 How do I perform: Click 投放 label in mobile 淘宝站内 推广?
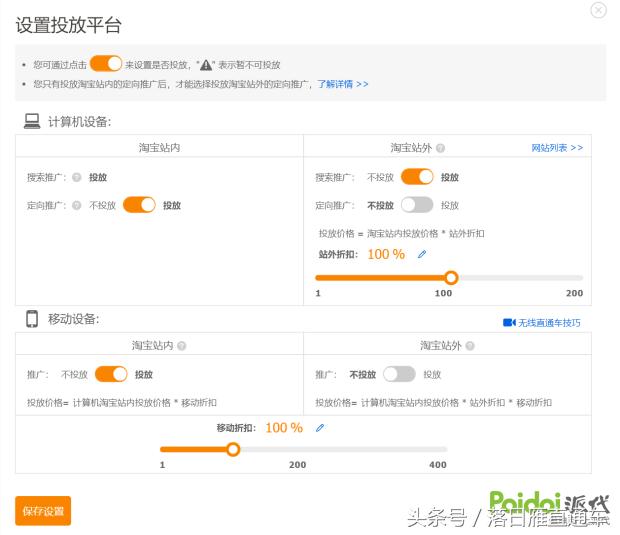[144, 374]
